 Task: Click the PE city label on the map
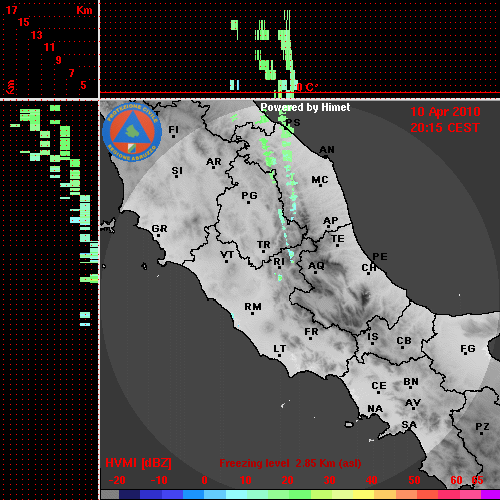tap(380, 257)
